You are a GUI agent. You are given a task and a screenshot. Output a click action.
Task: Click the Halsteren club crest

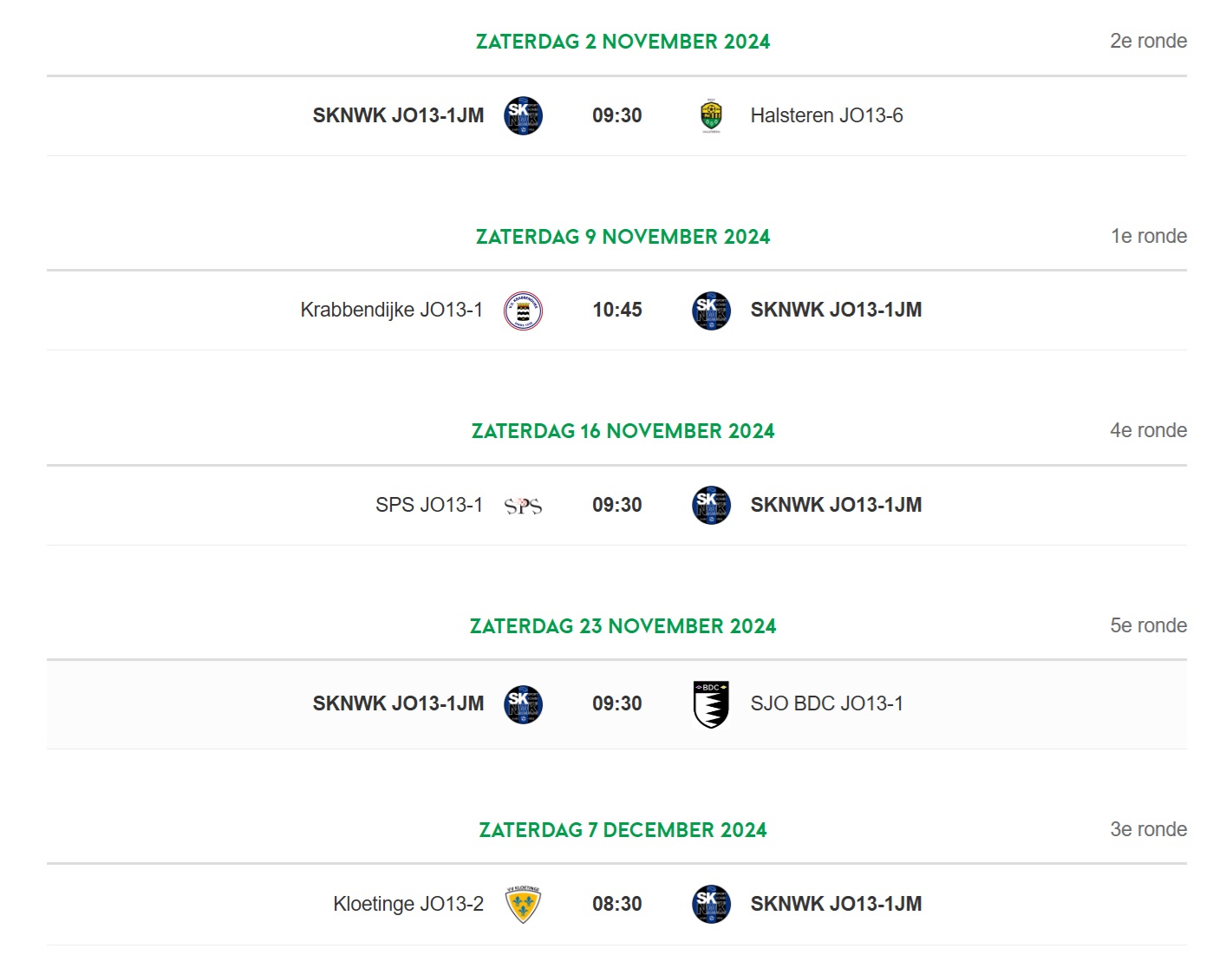coord(711,116)
